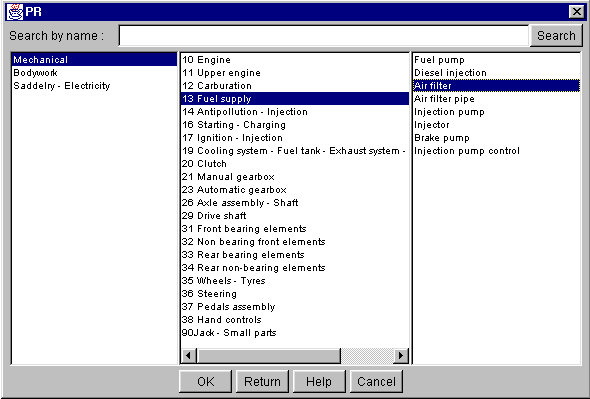Choose Injection pump control
This screenshot has width=590, height=399.
[x=497, y=151]
